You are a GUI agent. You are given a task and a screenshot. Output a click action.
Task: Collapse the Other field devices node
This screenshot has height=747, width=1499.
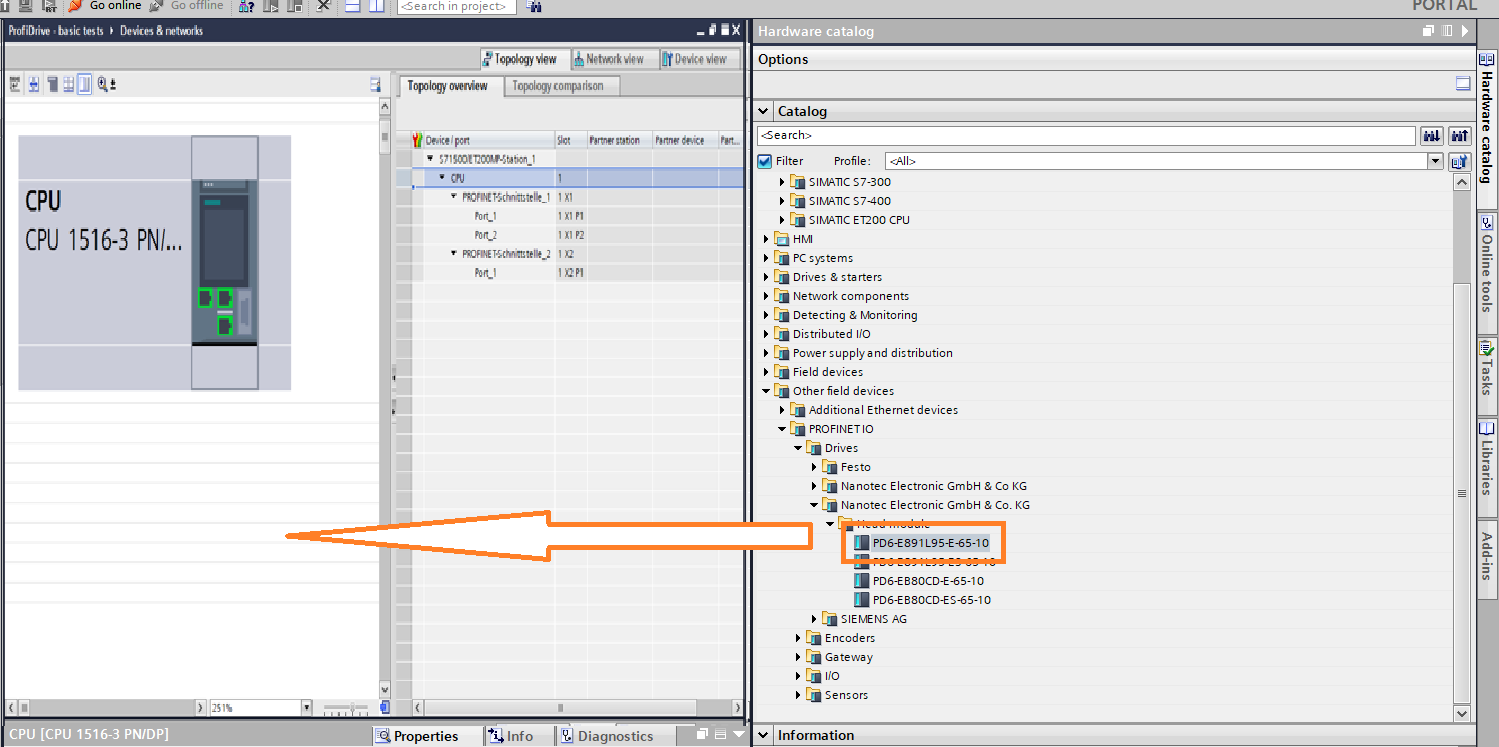[767, 391]
